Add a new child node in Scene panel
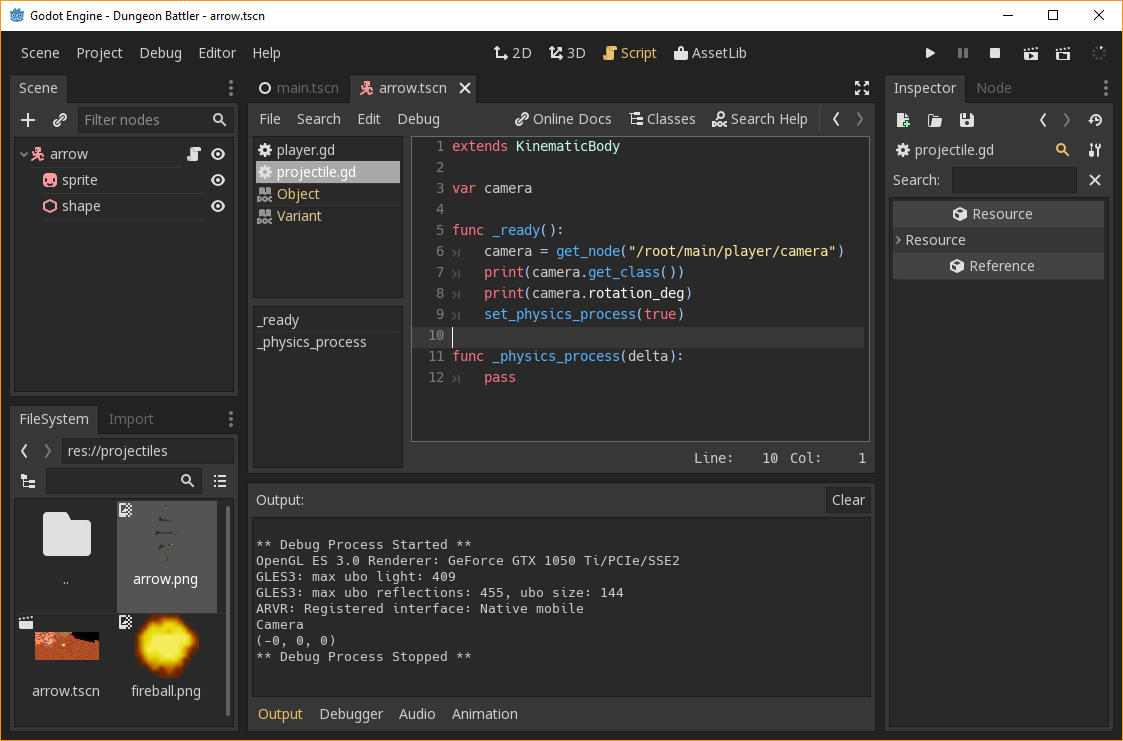 coord(26,119)
